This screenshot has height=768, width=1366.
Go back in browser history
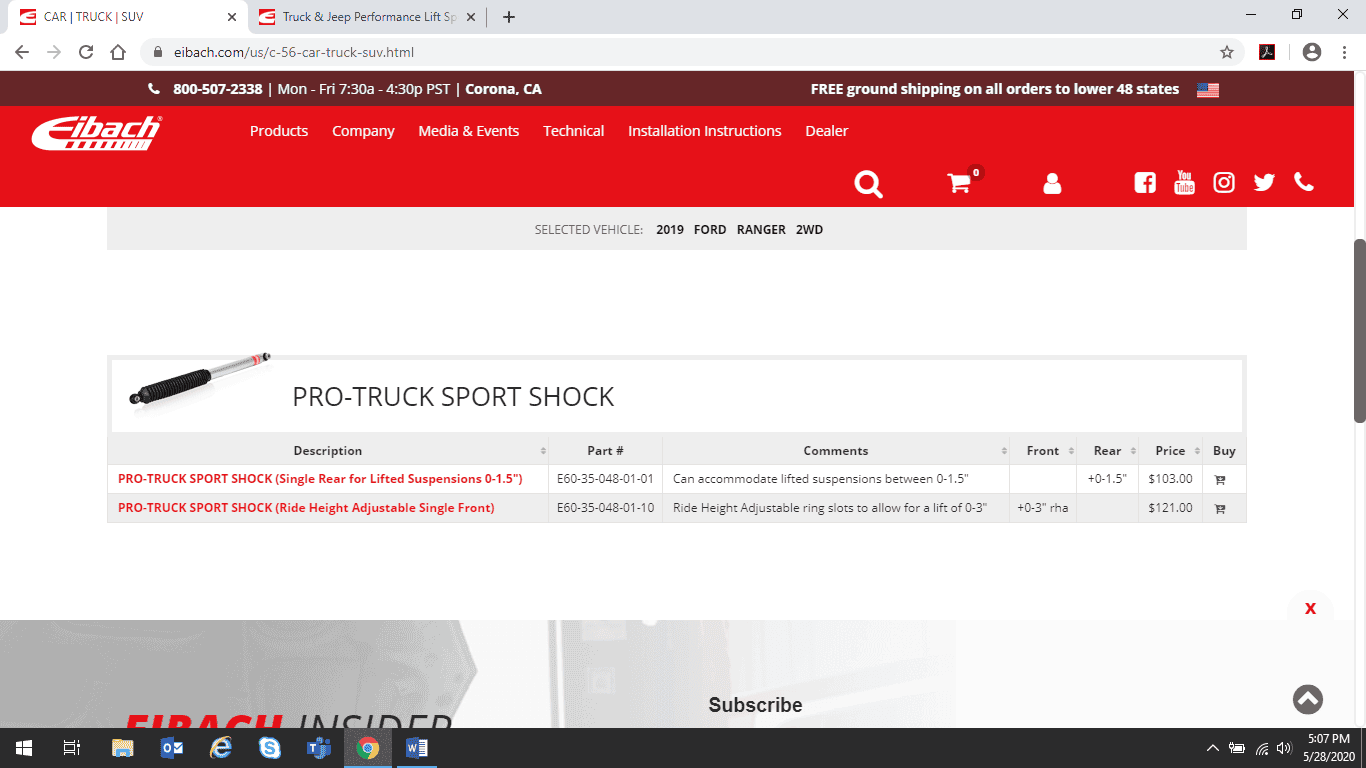22,52
